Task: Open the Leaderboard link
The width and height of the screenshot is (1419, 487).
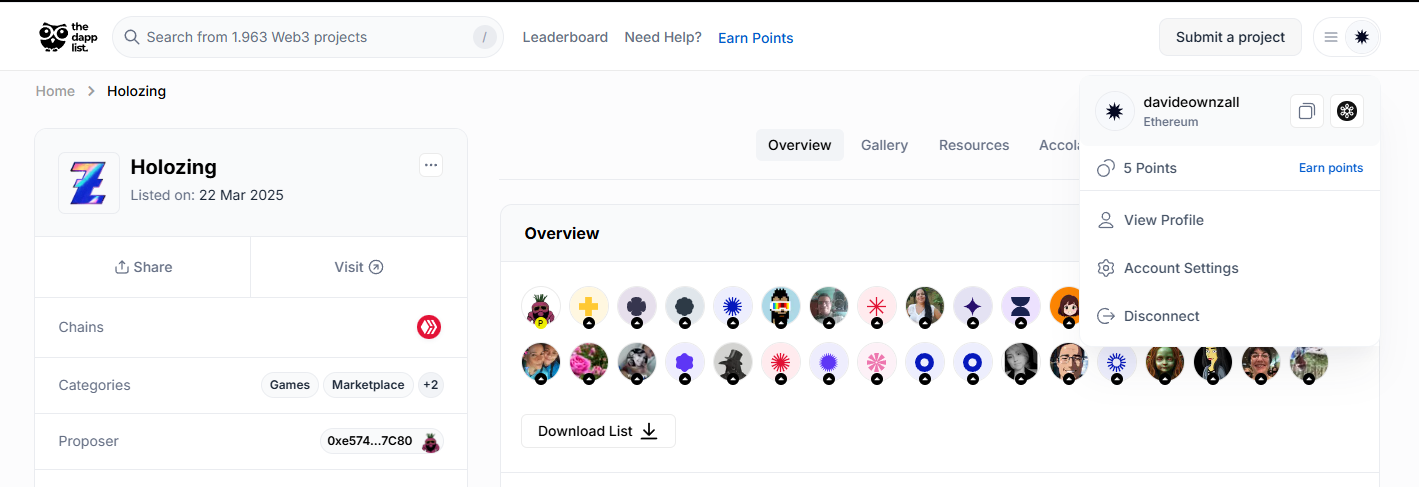Action: point(565,37)
